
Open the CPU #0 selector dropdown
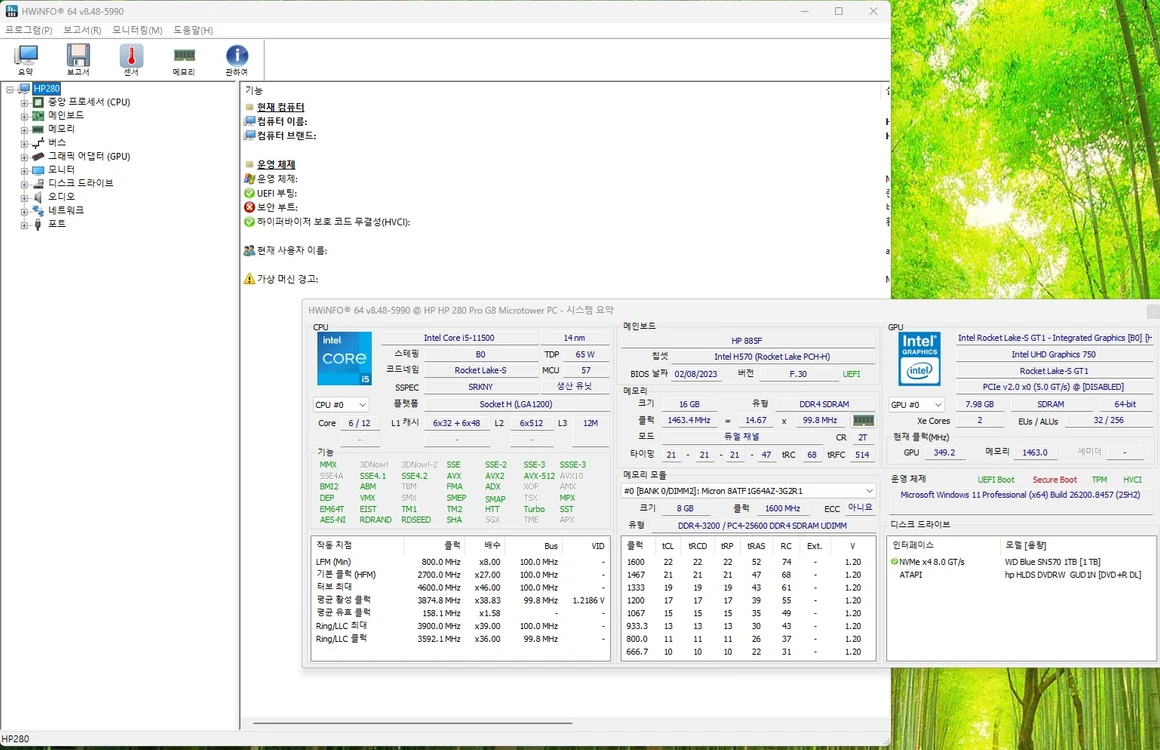pos(341,405)
